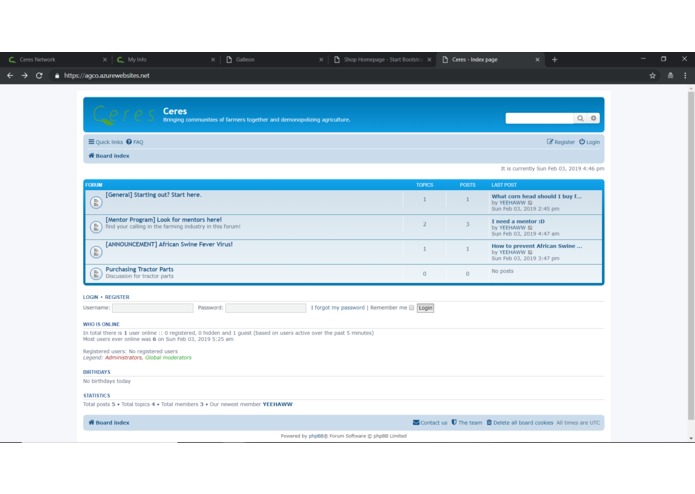
Task: Click the browser address bar URL
Action: 107,76
